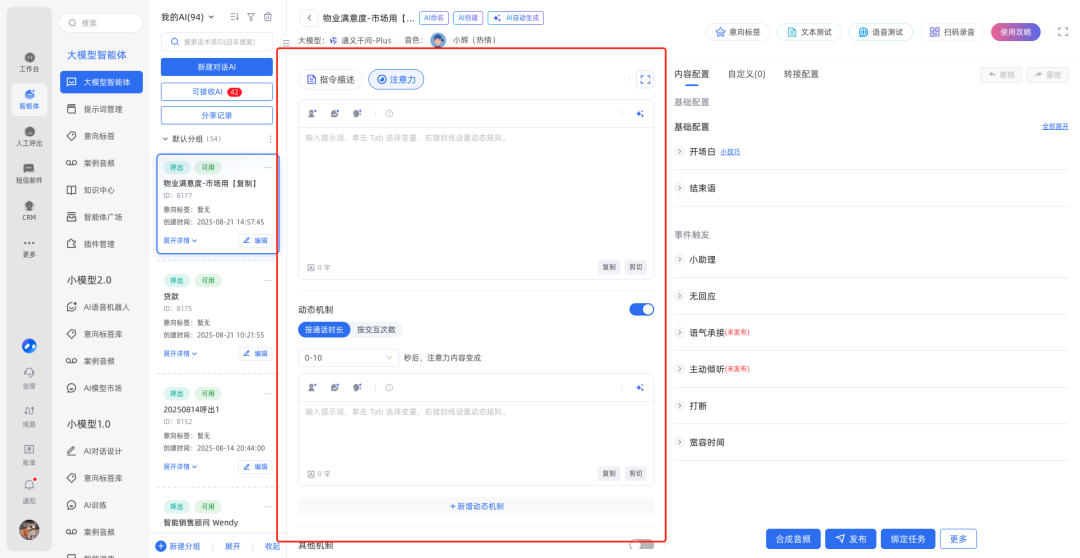Switch to the 指令描述 tab

tap(329, 79)
